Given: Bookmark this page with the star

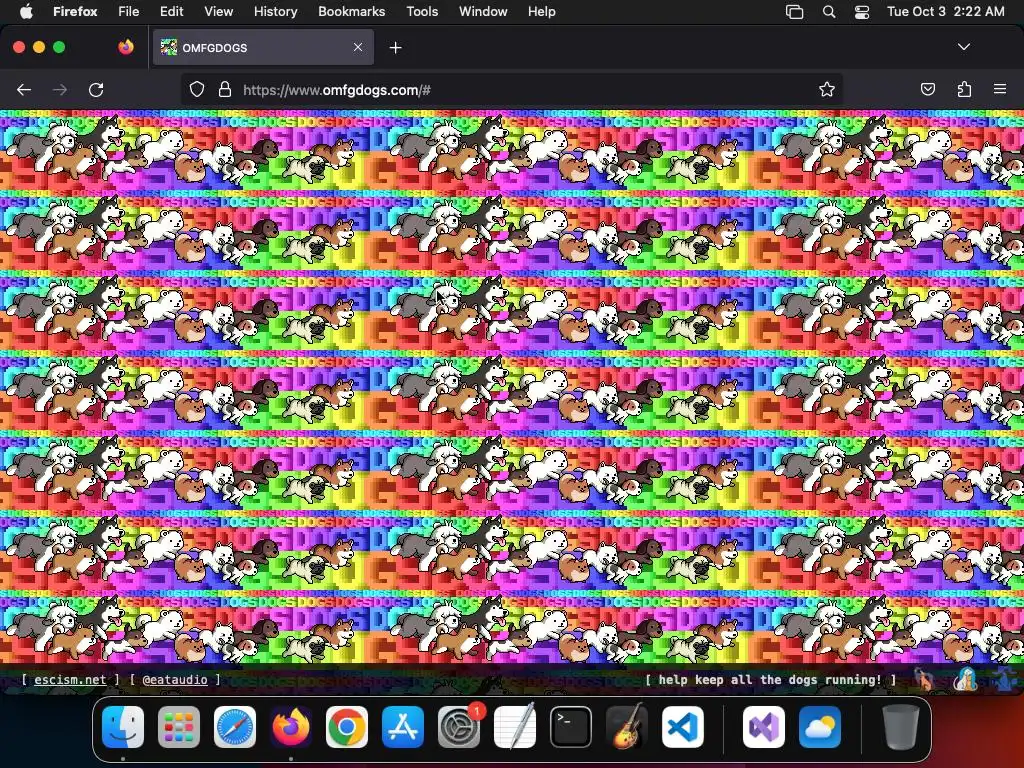Looking at the screenshot, I should (827, 90).
